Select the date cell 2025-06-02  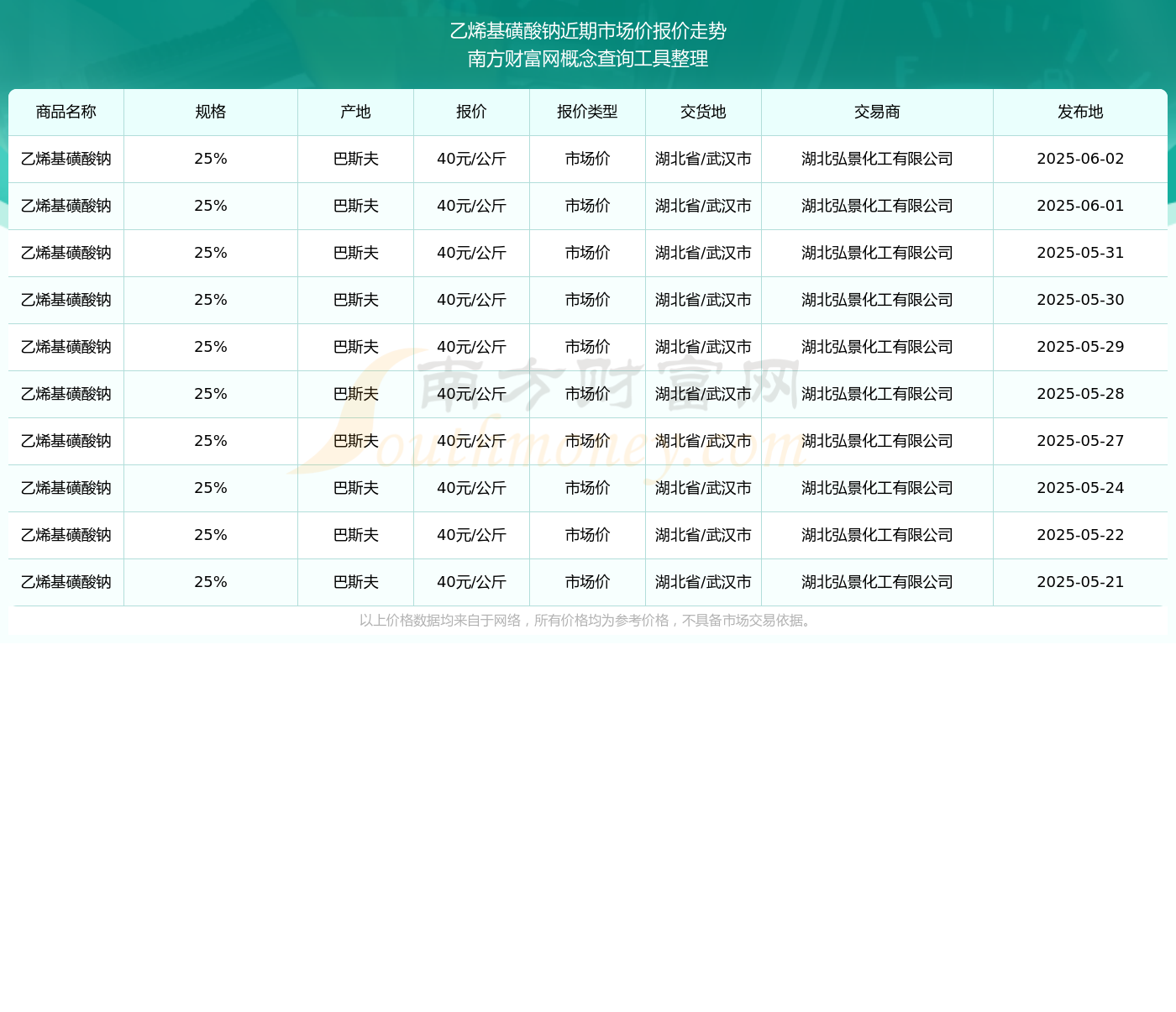point(1080,159)
